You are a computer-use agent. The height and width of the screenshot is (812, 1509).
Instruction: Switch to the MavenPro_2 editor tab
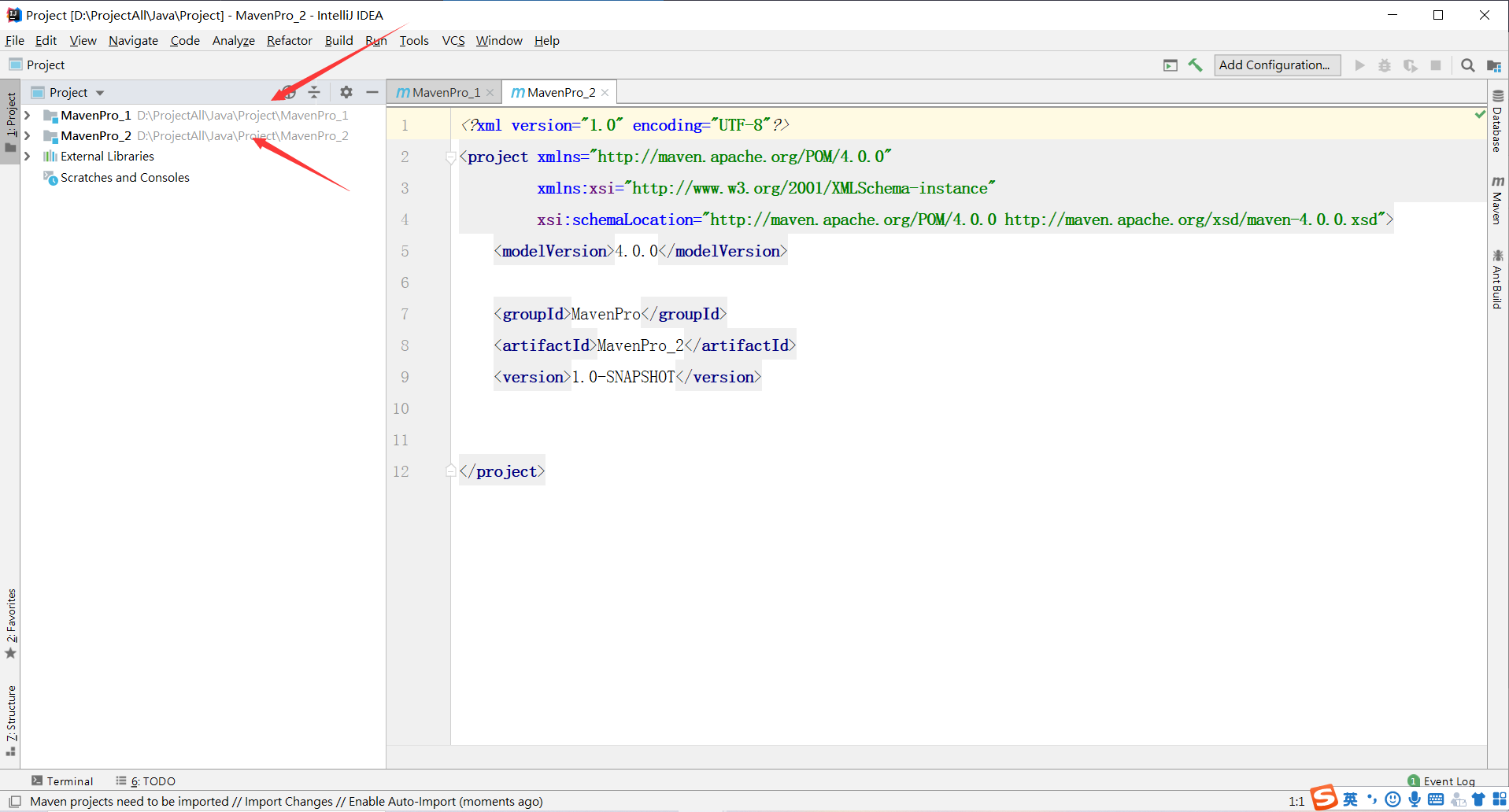pyautogui.click(x=561, y=92)
